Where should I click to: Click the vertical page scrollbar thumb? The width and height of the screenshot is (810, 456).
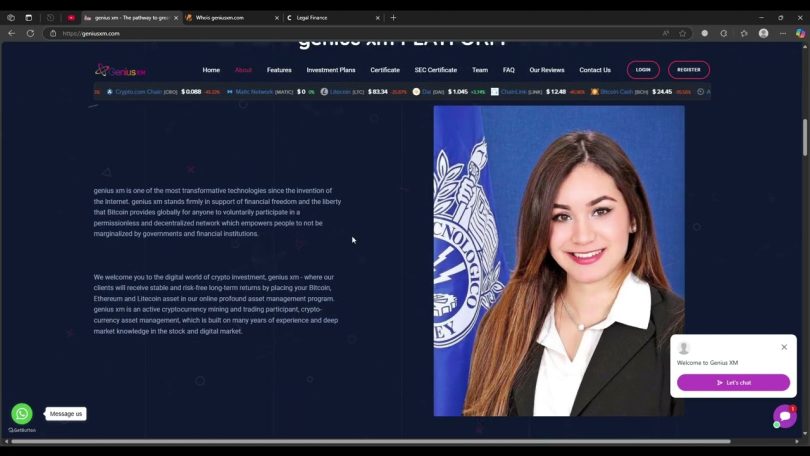point(805,137)
